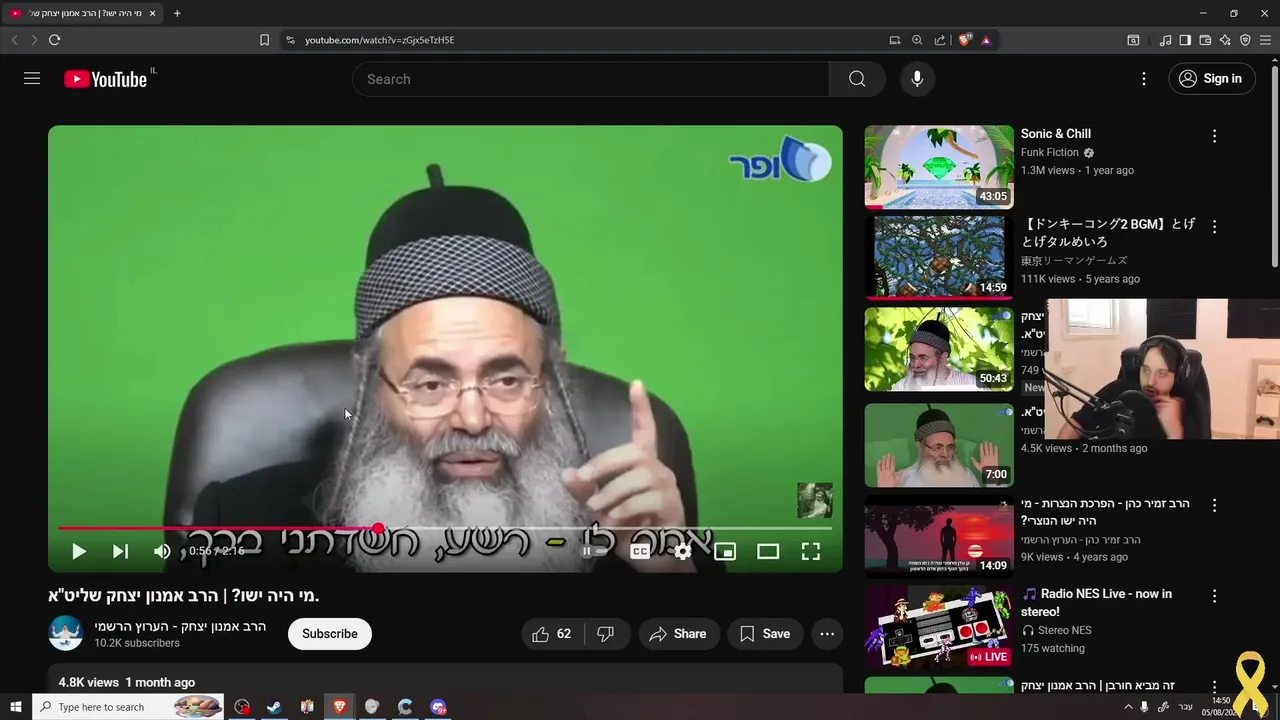The height and width of the screenshot is (720, 1280).
Task: Open the Brave Wallet icon
Action: [1205, 40]
